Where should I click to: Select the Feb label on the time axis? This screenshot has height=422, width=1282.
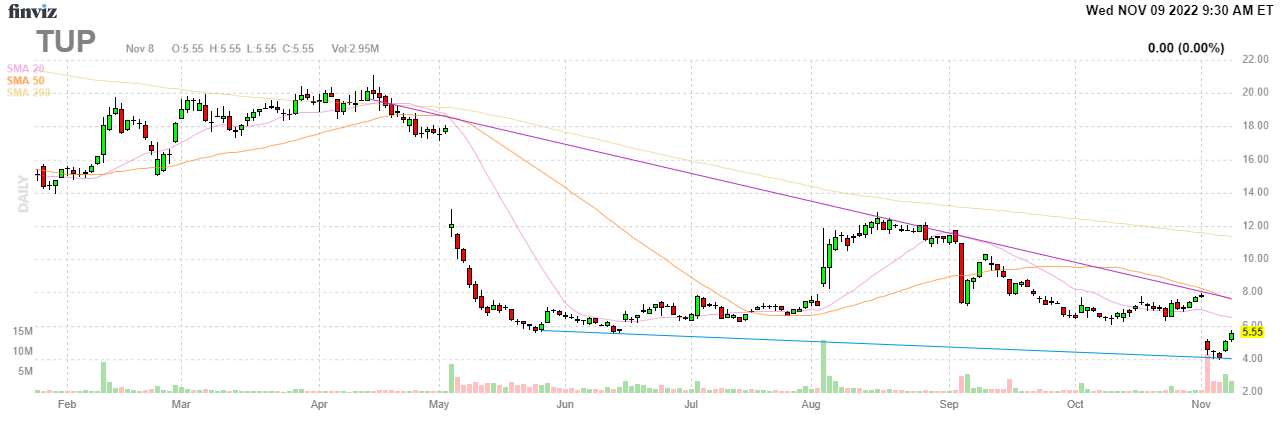[x=67, y=405]
